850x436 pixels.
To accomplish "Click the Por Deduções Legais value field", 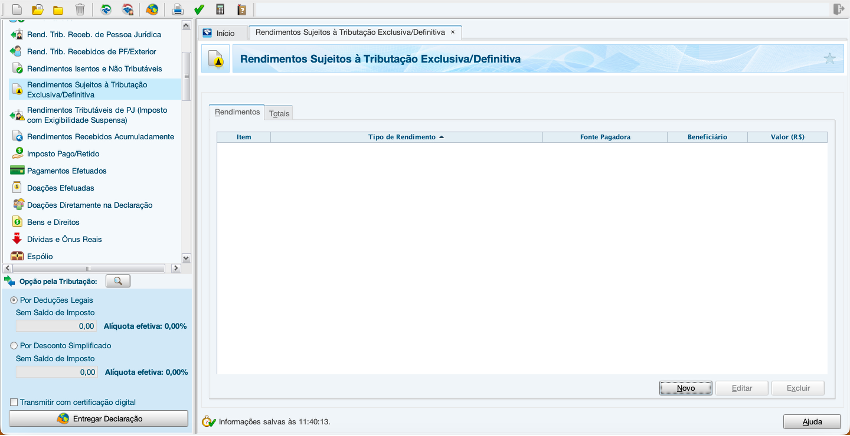I will 56,326.
